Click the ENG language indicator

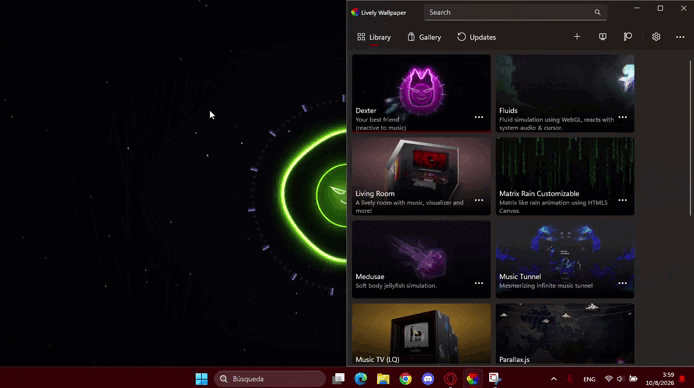[x=589, y=379]
